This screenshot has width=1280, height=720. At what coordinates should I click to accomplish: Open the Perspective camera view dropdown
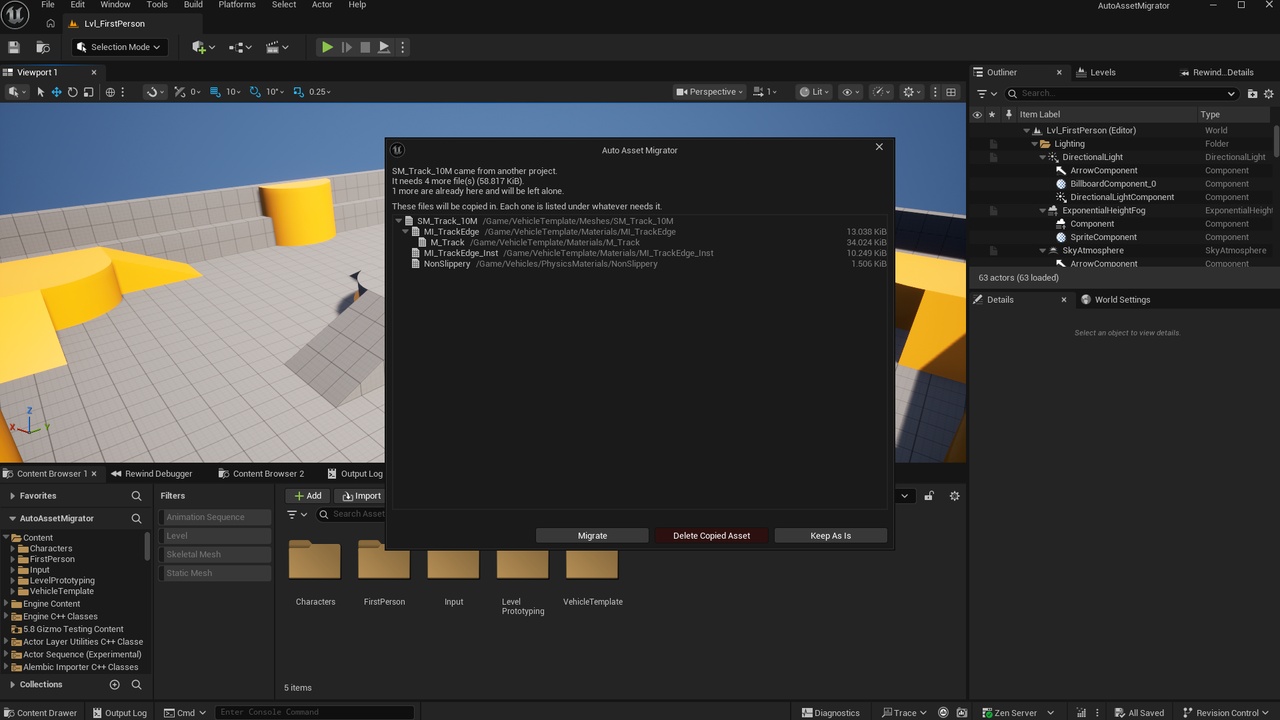pyautogui.click(x=710, y=92)
